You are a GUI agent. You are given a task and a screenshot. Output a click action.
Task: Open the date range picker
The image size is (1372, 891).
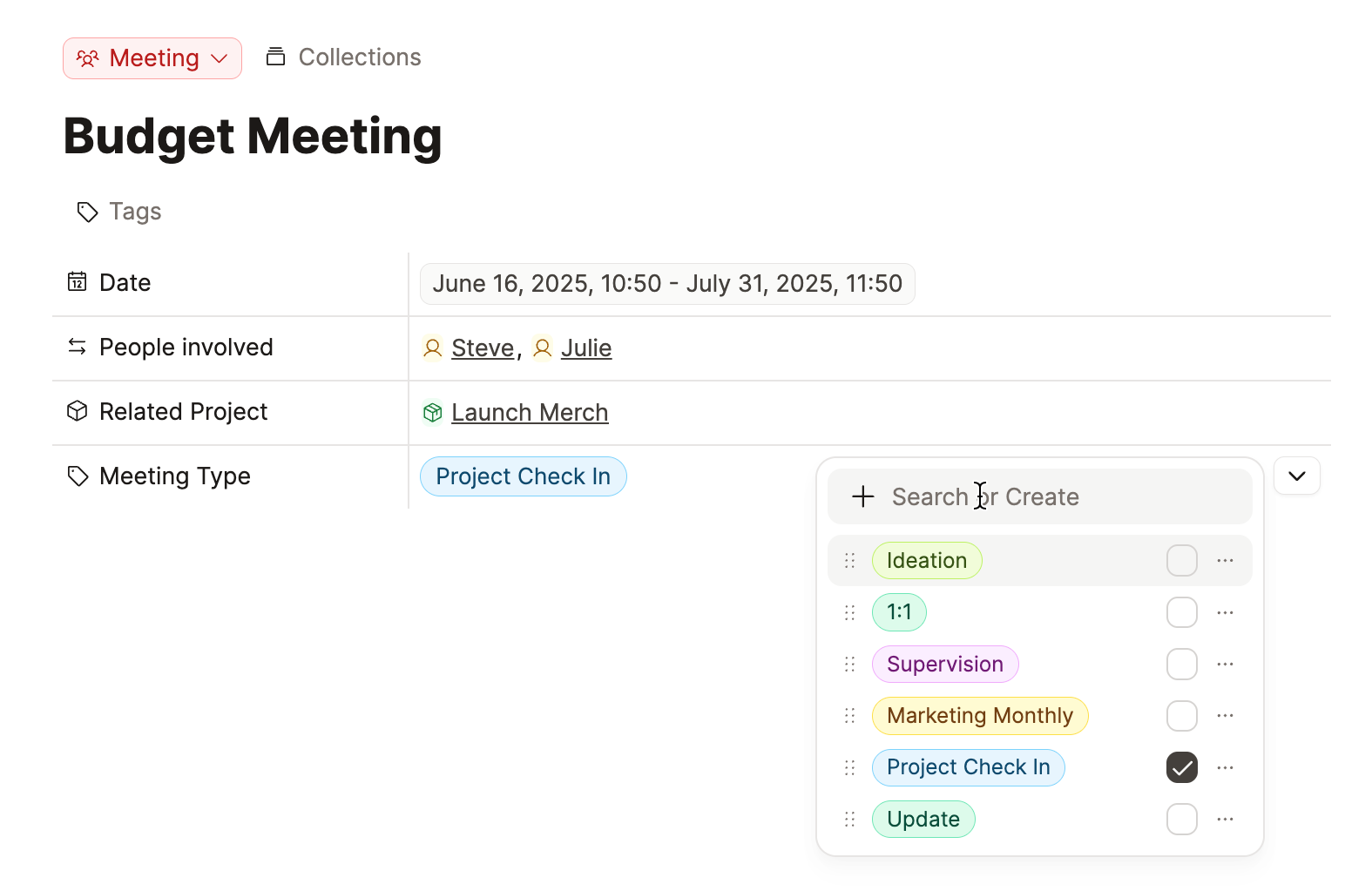pyautogui.click(x=666, y=284)
